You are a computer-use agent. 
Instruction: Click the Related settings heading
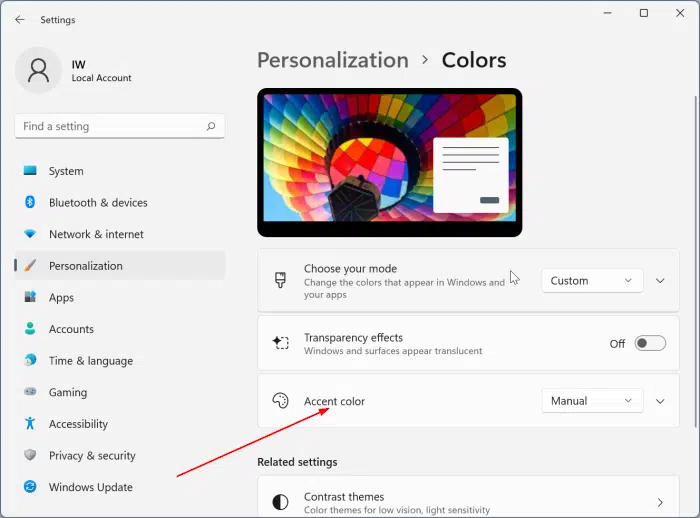point(297,462)
